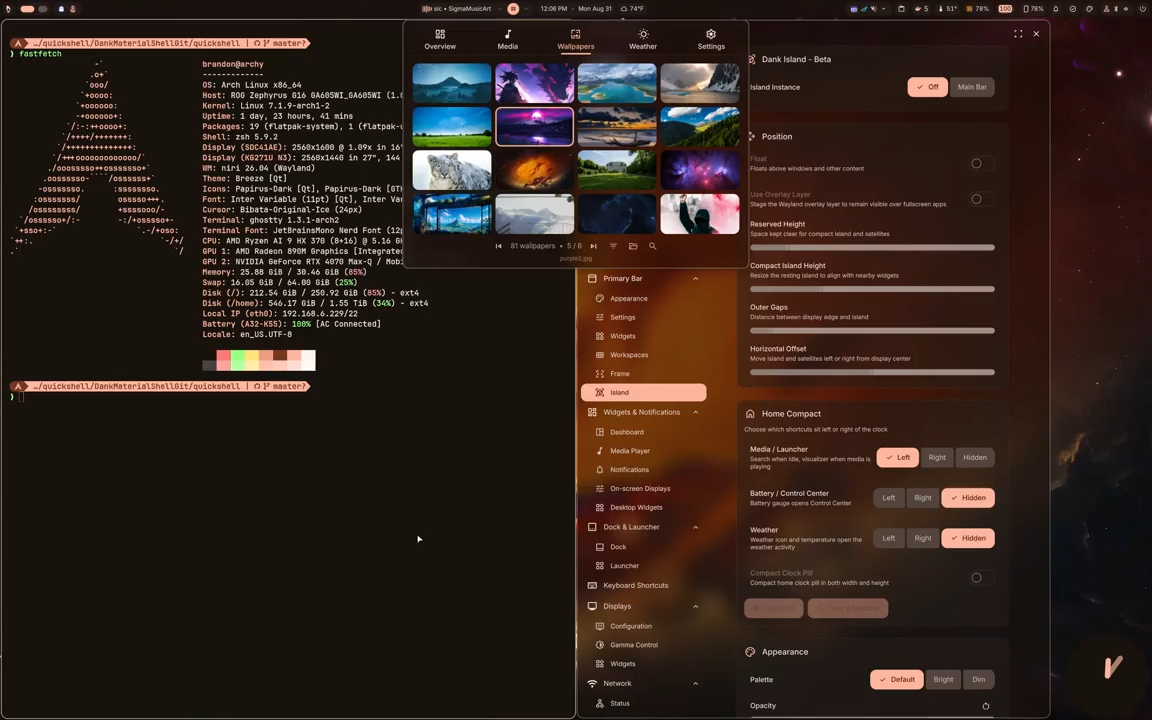Screen dimensions: 1152x720
Task: Open the wallpaper folder icon
Action: tap(633, 246)
